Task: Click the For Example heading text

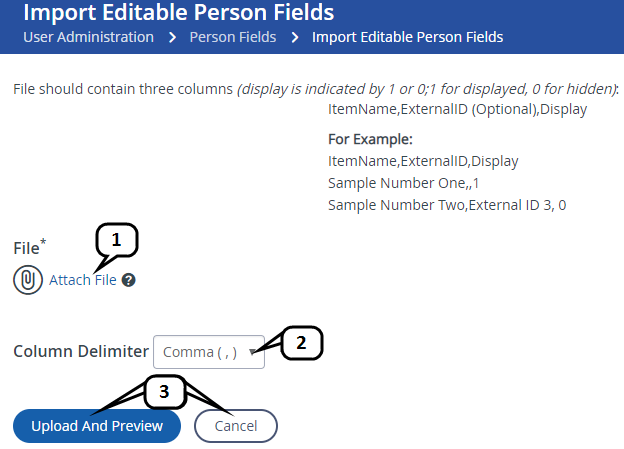Action: (370, 139)
